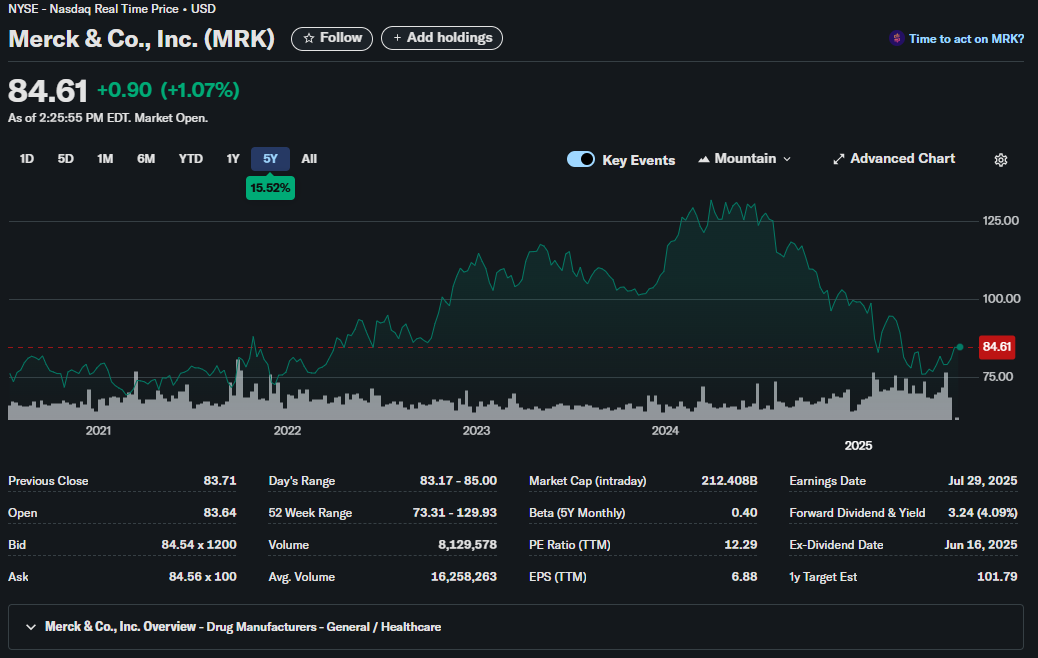Select the 6M time range
1038x658 pixels.
[x=146, y=159]
